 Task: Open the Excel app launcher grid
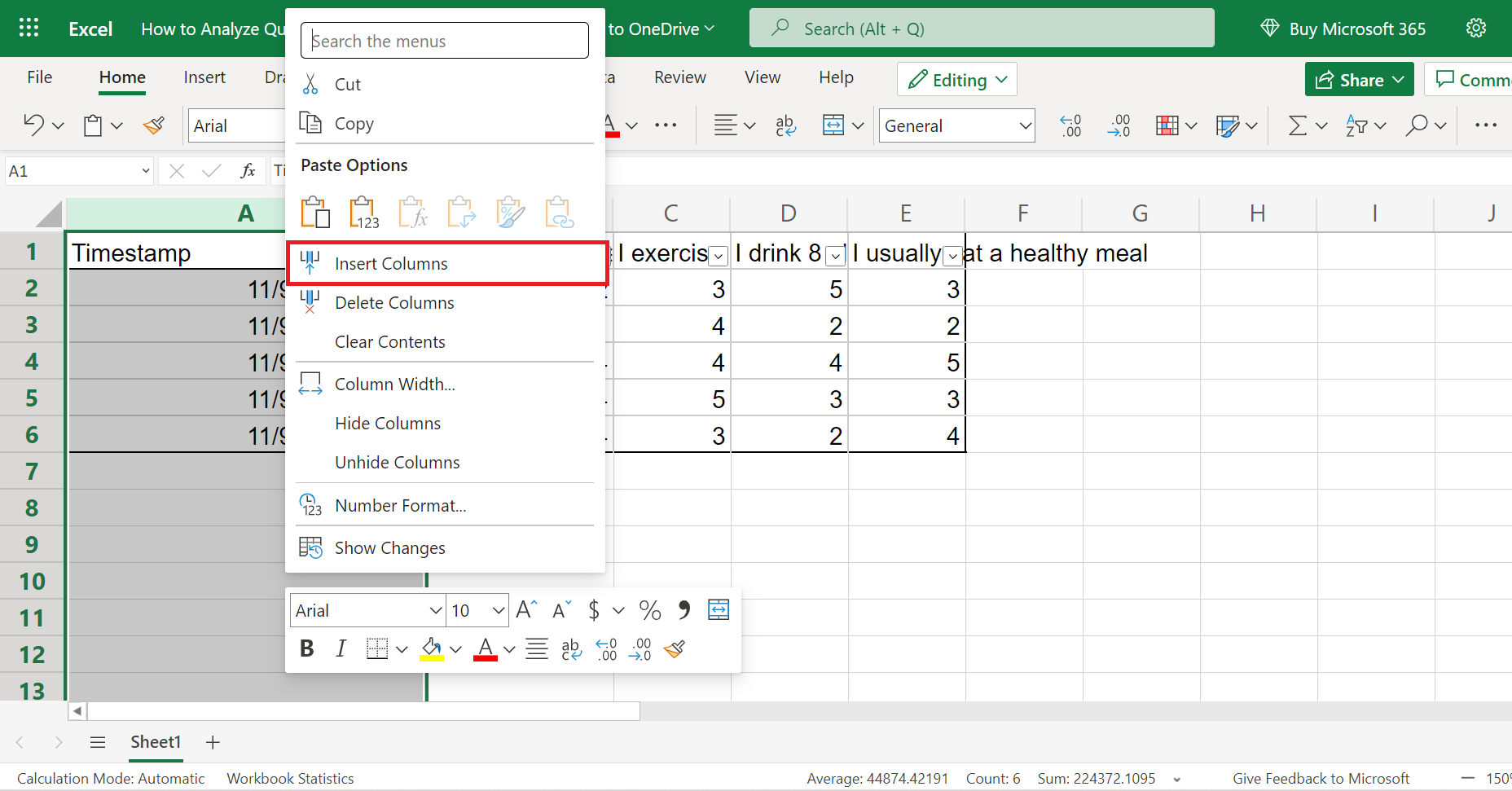[x=29, y=29]
